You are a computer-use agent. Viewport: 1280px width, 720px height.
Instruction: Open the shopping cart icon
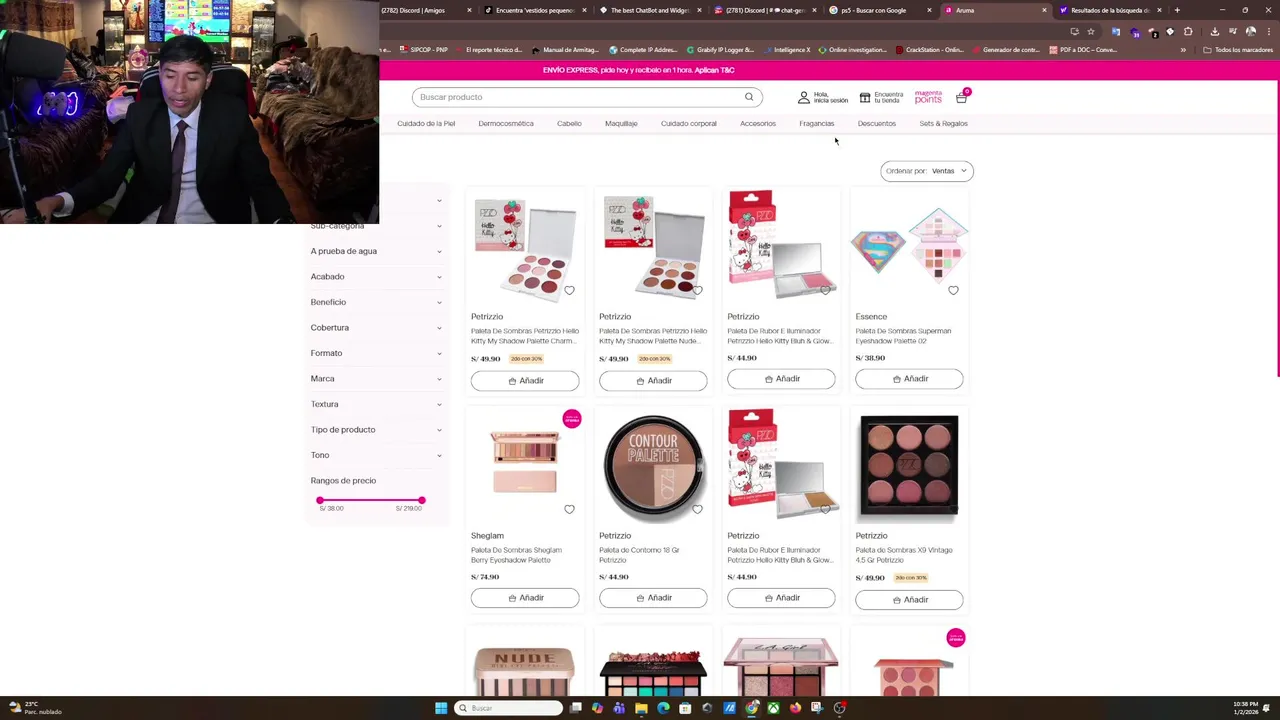tap(961, 97)
